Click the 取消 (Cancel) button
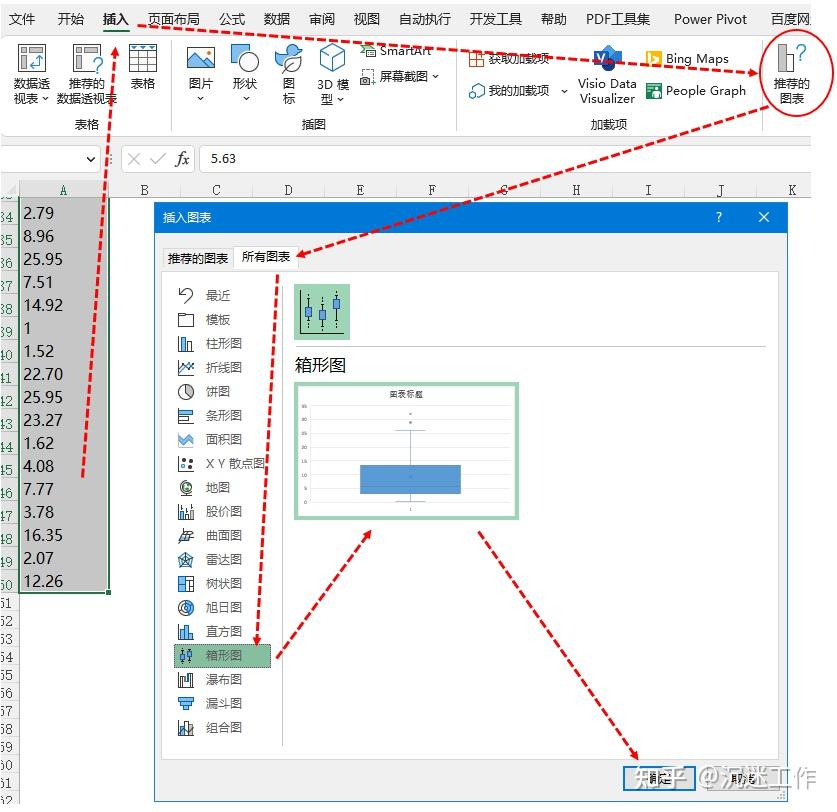The image size is (837, 812). point(743,778)
